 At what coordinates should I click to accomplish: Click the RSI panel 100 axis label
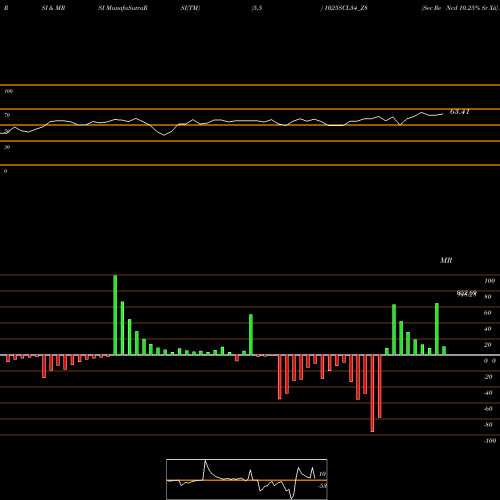[x=8, y=91]
